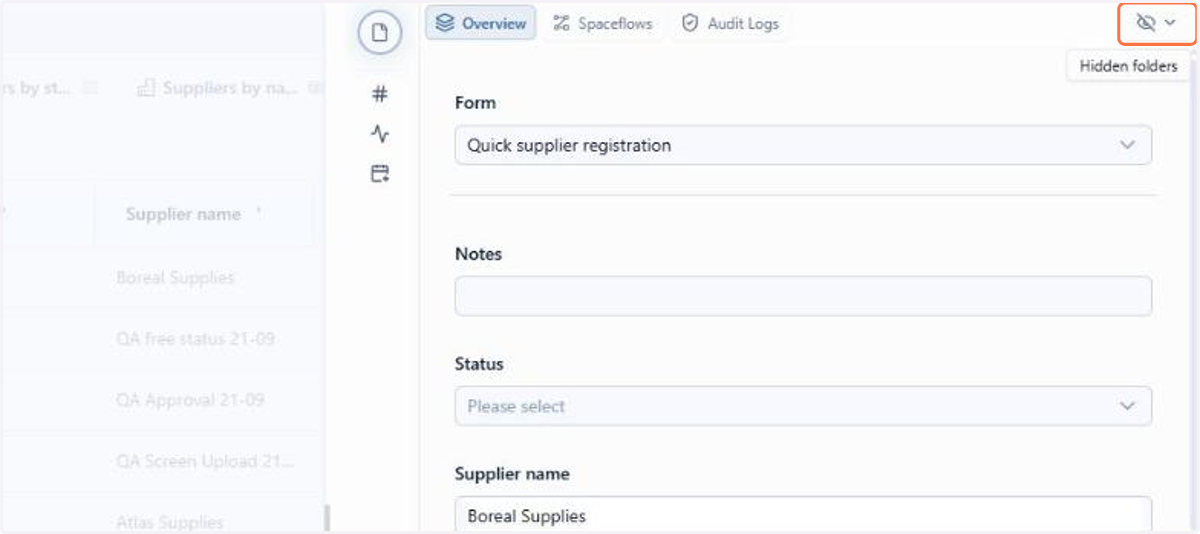The width and height of the screenshot is (1200, 534).
Task: Click into the Notes text field
Action: tap(803, 296)
